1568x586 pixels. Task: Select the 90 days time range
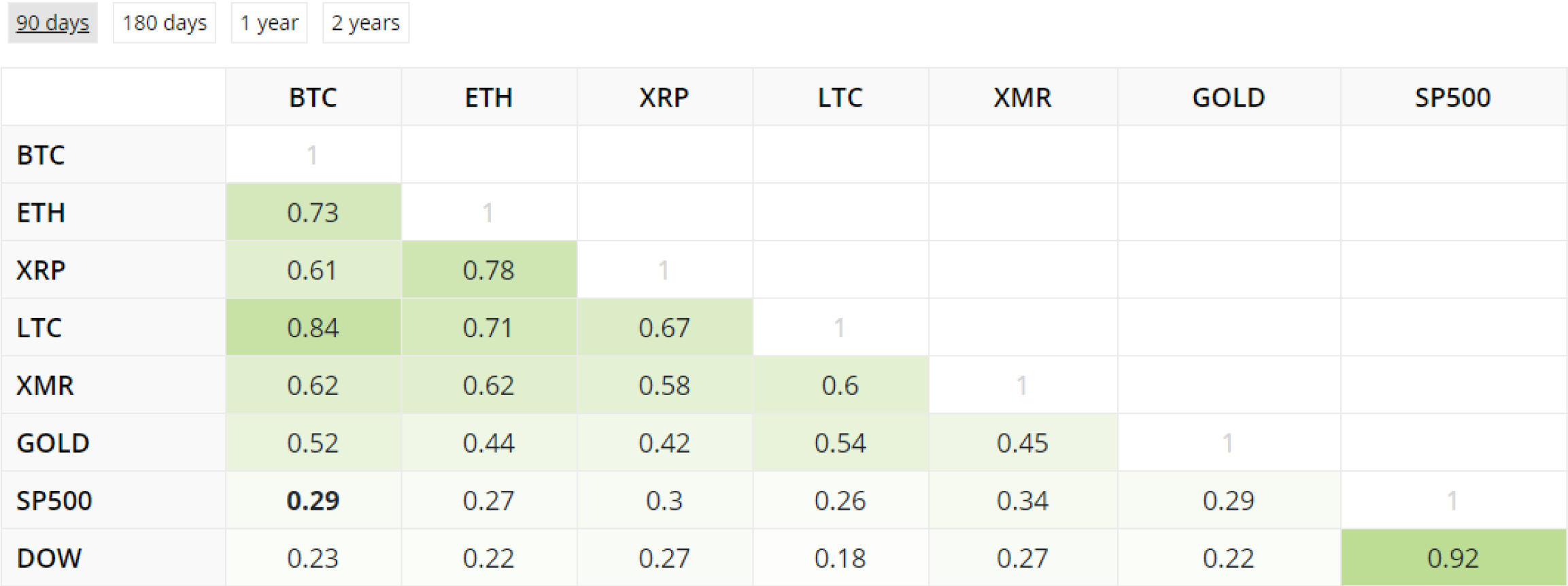[52, 23]
